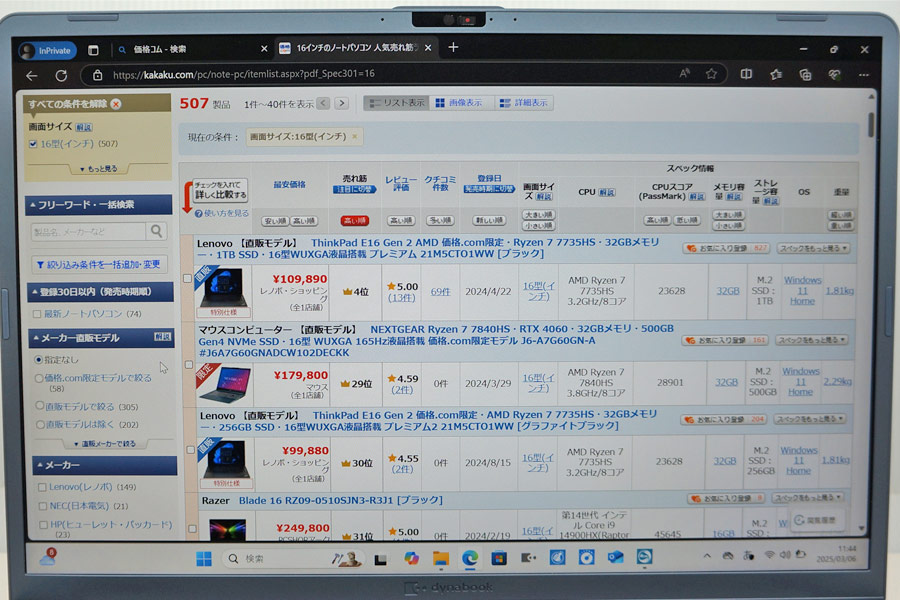Image resolution: width=900 pixels, height=600 pixels.
Task: Switch to the 価格コム - 検索 tab
Action: coord(160,49)
